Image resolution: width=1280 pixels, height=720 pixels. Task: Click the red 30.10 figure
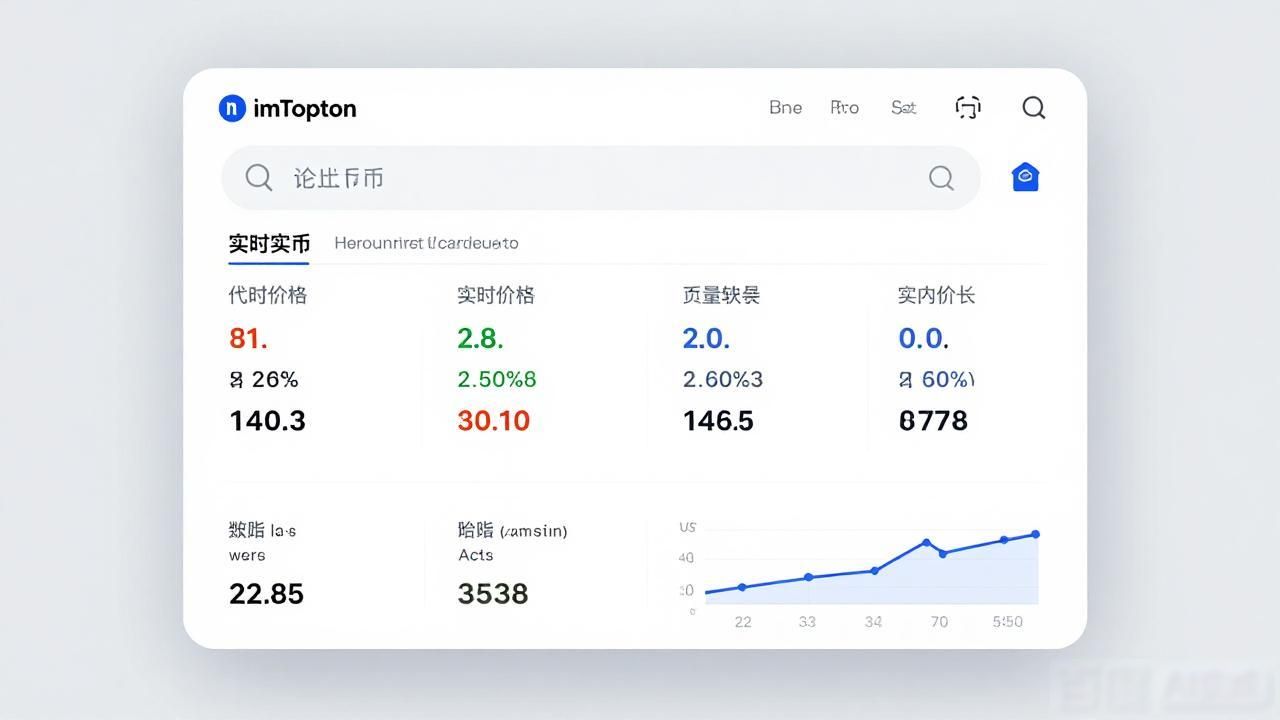[x=493, y=420]
